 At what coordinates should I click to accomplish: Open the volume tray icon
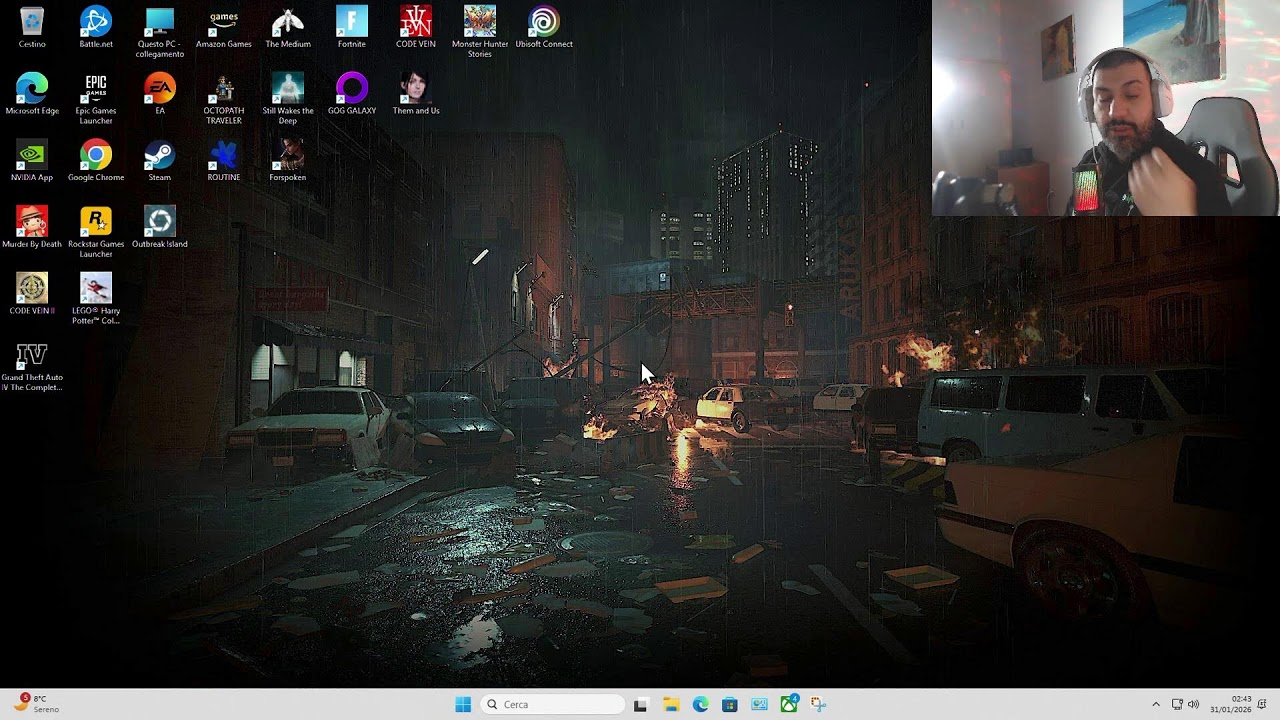tap(1193, 705)
